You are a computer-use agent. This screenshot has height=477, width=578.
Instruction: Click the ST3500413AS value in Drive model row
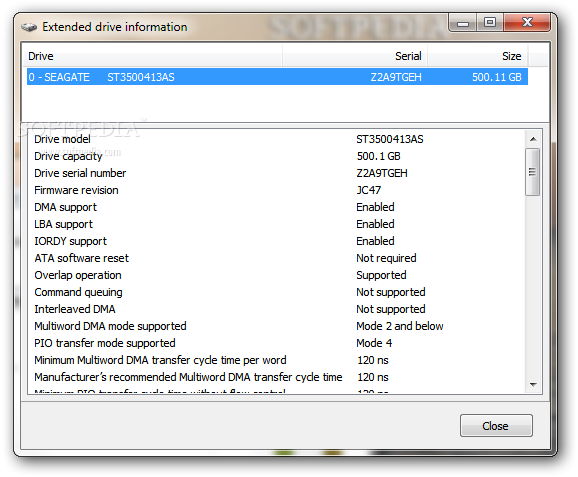[390, 139]
